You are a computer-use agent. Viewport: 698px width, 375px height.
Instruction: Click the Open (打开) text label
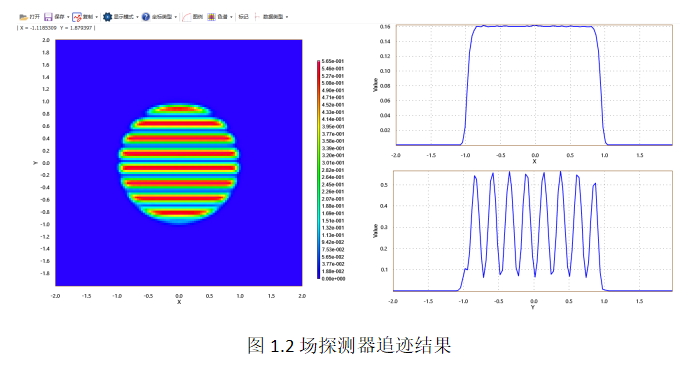(x=35, y=17)
